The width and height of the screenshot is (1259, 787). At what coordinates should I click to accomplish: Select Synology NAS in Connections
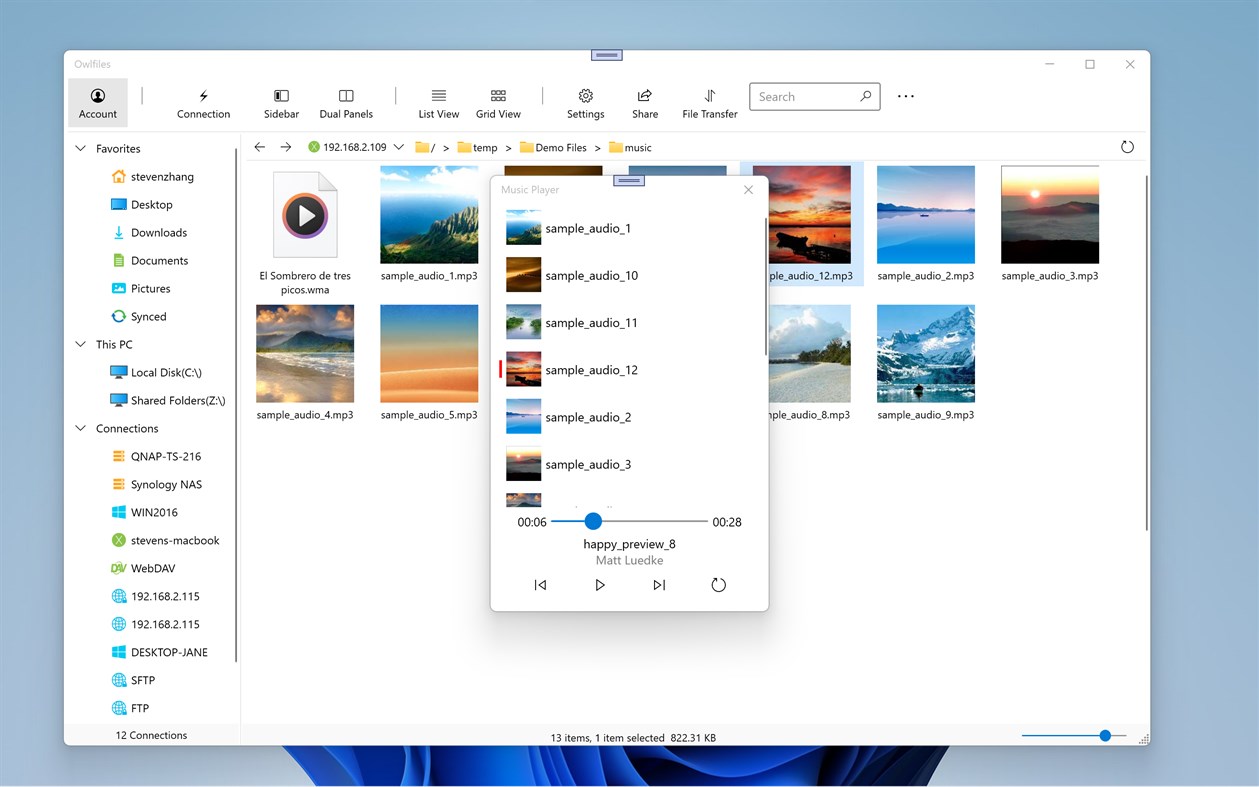pyautogui.click(x=166, y=484)
